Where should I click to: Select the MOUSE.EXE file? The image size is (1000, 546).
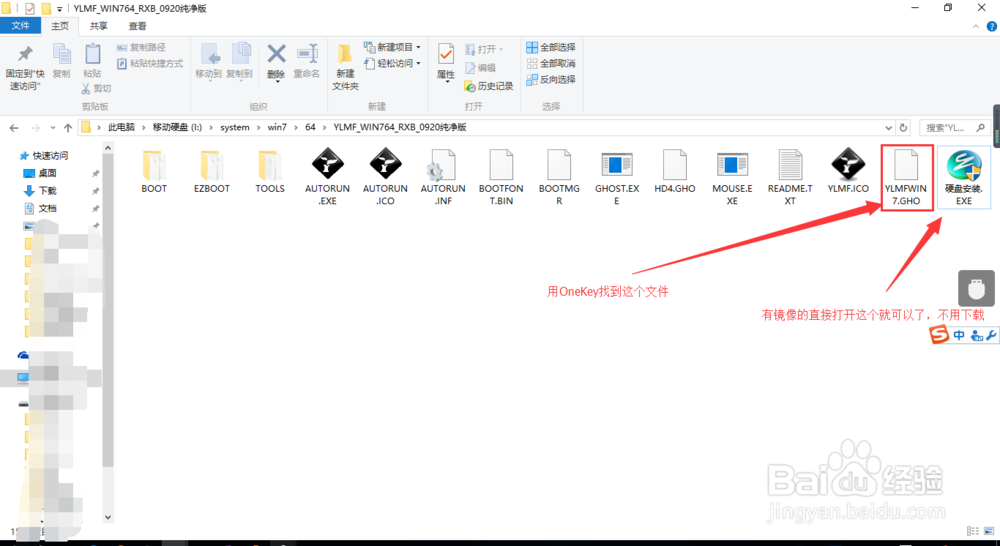tap(732, 177)
